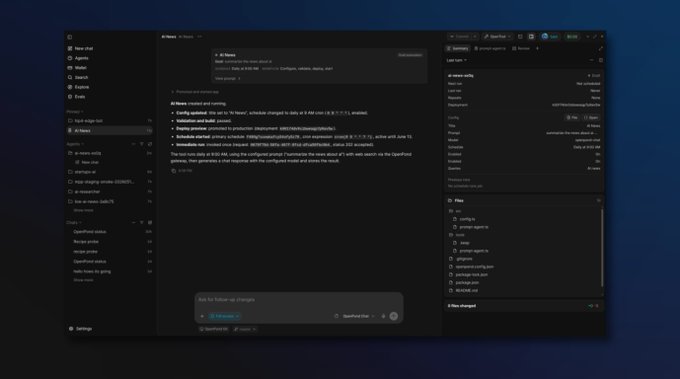Expand the right panel with arrows icon
Viewport: 680px width, 379px height.
coord(601,49)
